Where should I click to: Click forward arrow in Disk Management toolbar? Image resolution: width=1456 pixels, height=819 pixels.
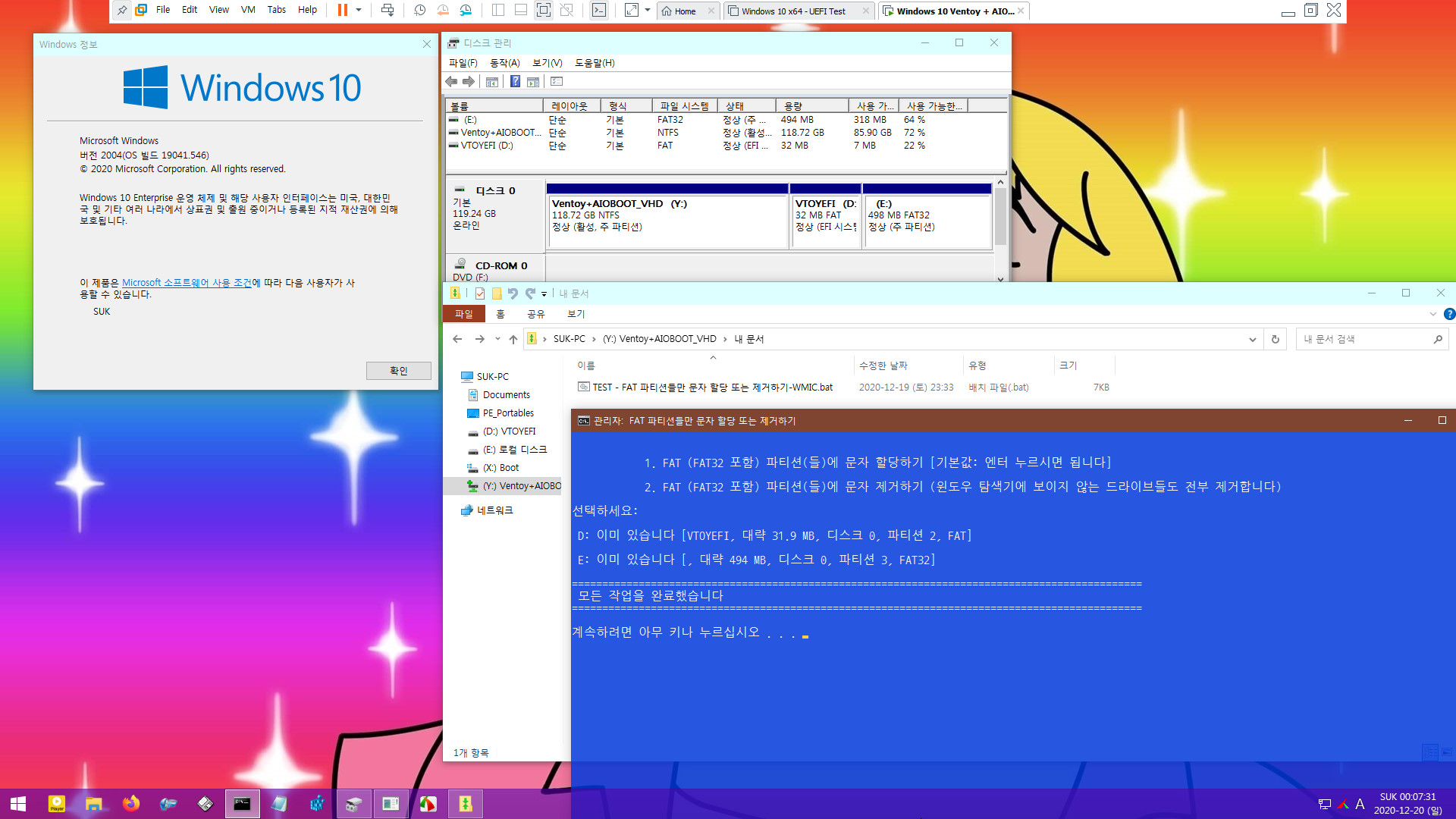tap(469, 82)
